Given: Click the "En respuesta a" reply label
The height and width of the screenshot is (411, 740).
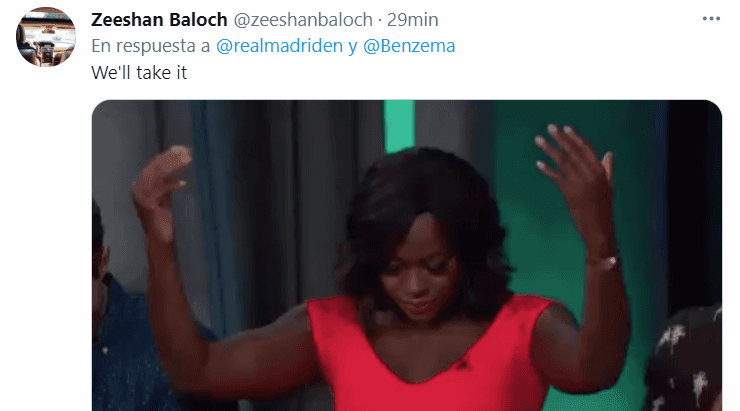Looking at the screenshot, I should tap(151, 46).
